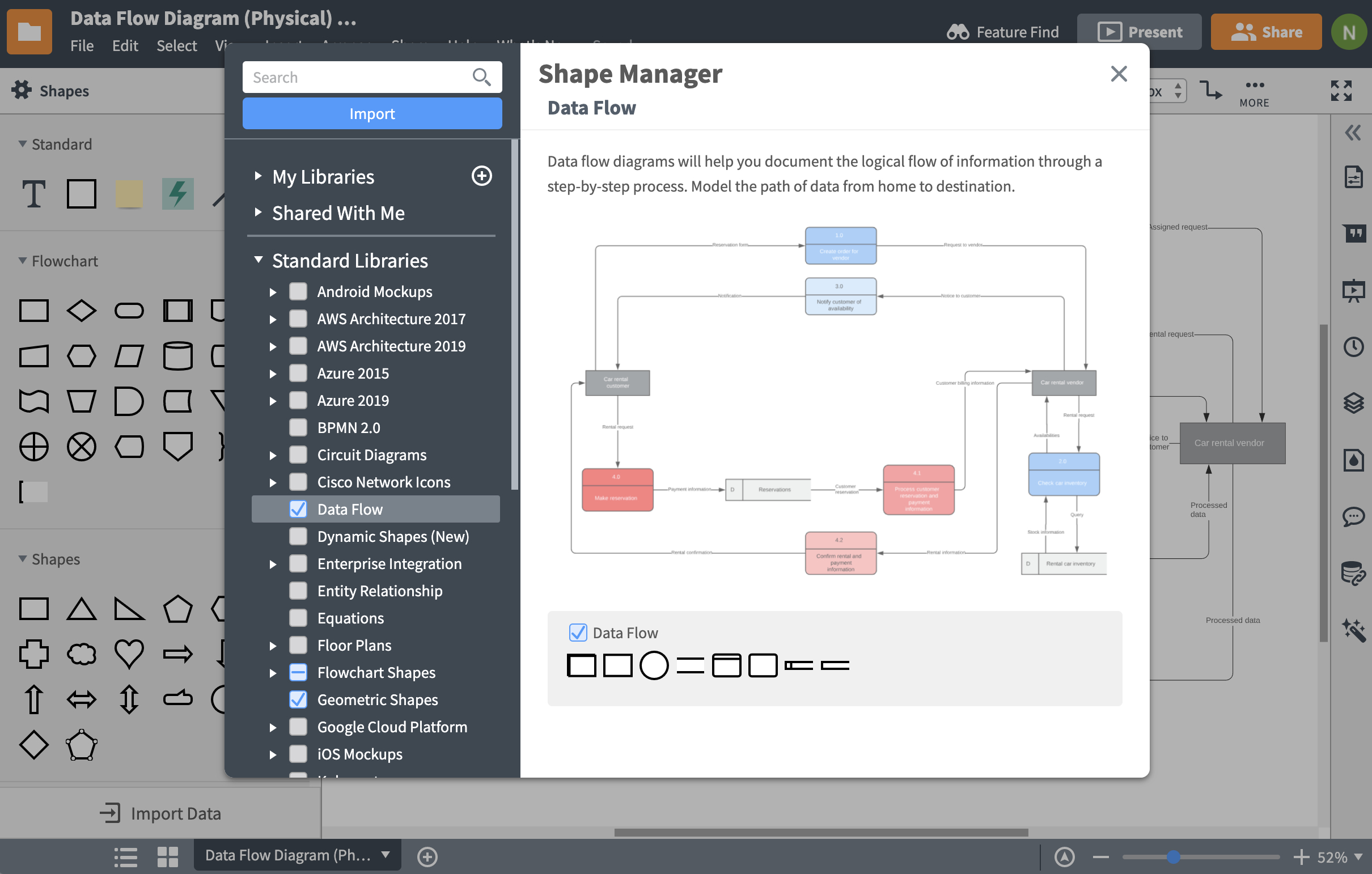Screen dimensions: 1372x874
Task: Toggle the Data Flow library checkbox
Action: 298,509
